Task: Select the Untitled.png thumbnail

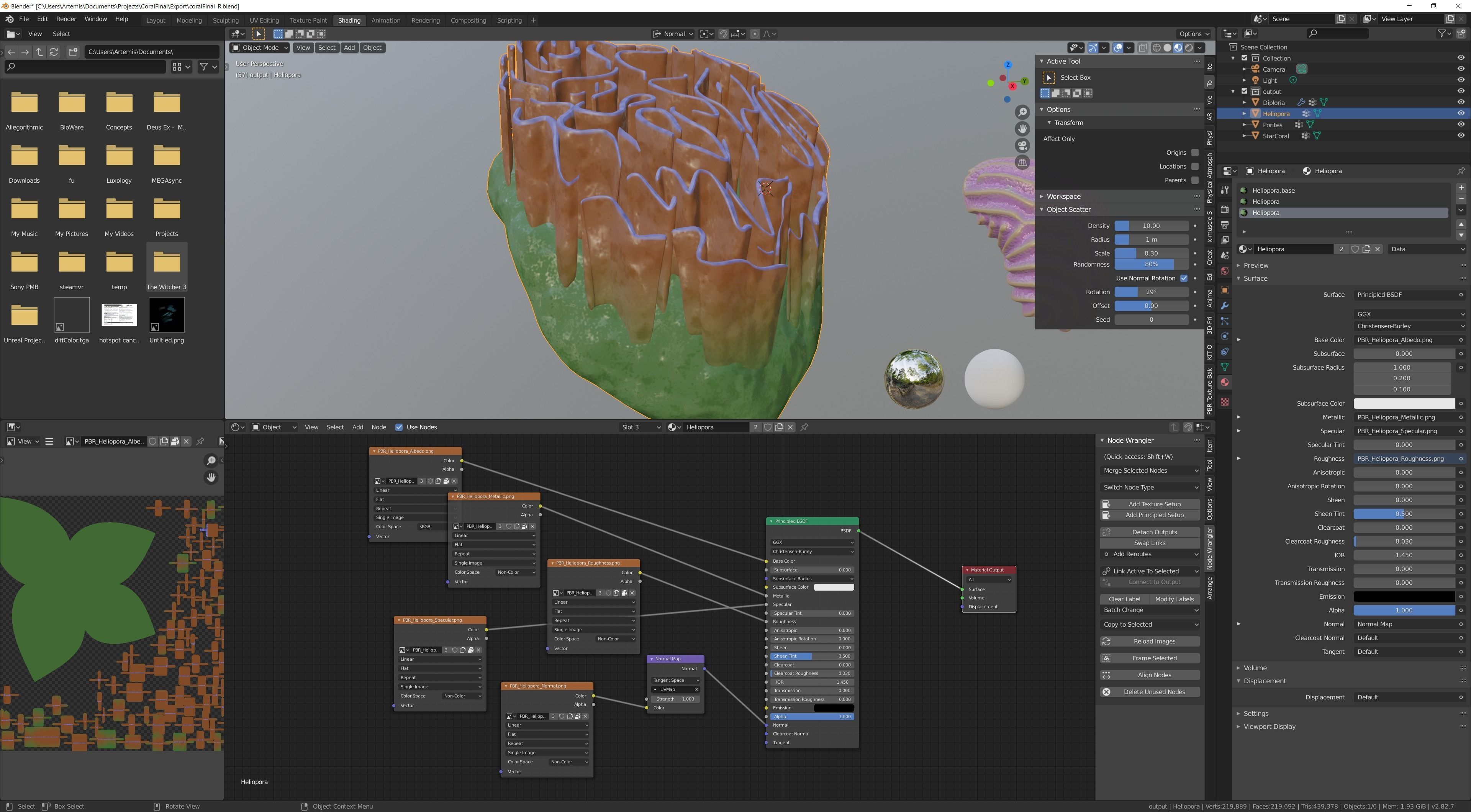Action: coord(167,315)
